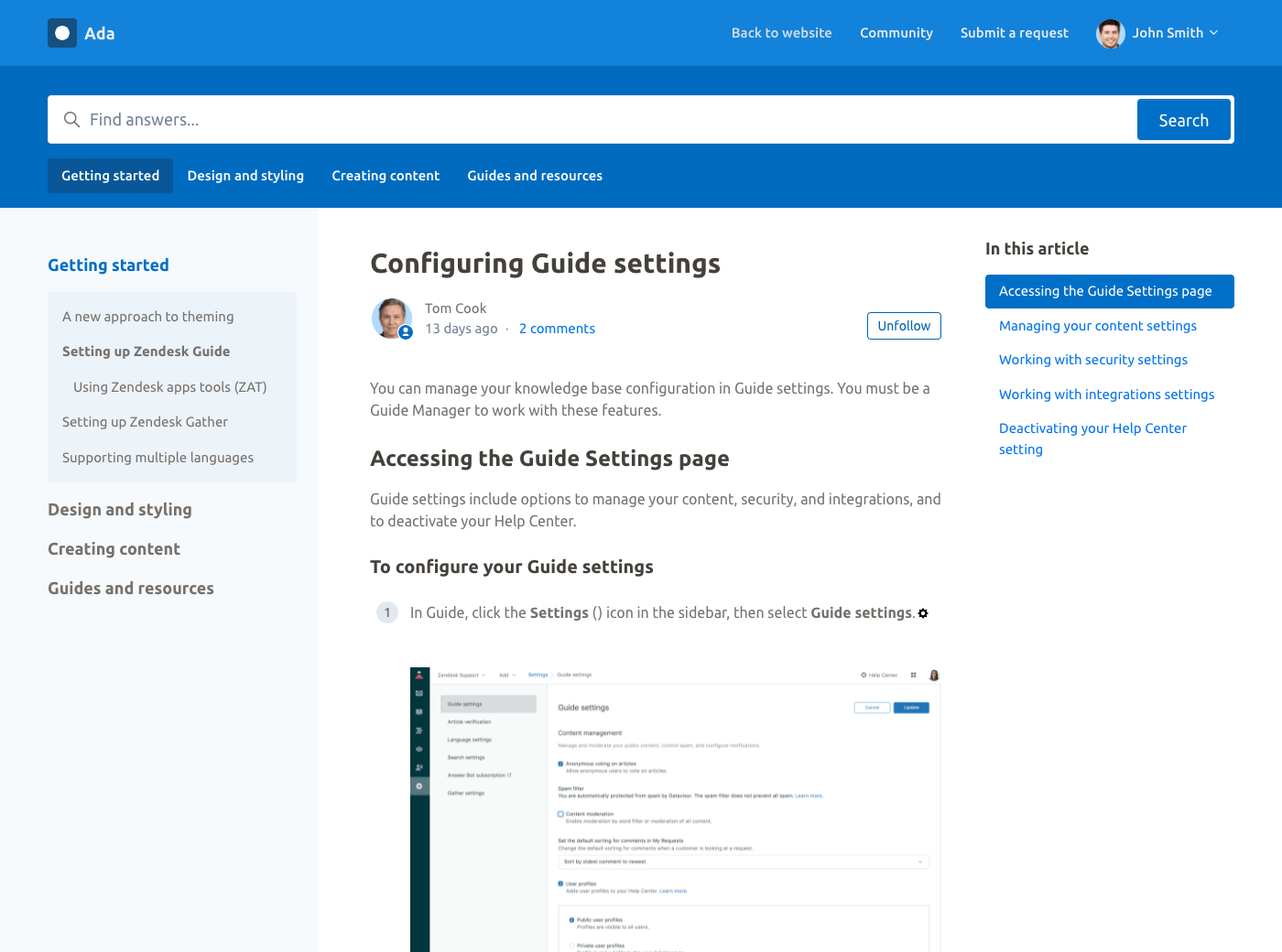Open the Guide settings screenshot image

[675, 809]
